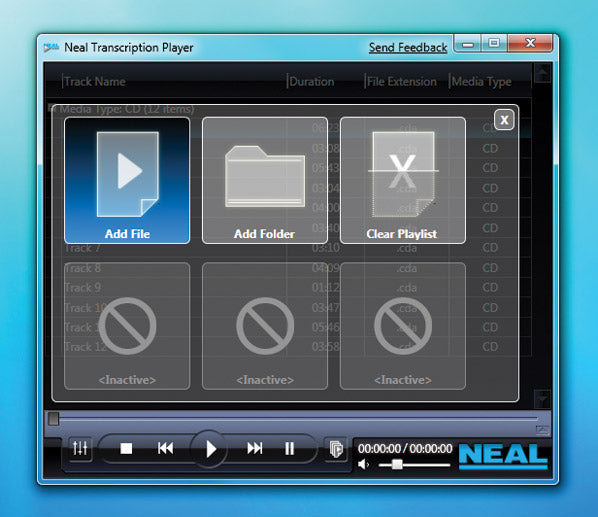Viewport: 598px width, 517px height.
Task: Skip to the previous track
Action: [x=166, y=448]
